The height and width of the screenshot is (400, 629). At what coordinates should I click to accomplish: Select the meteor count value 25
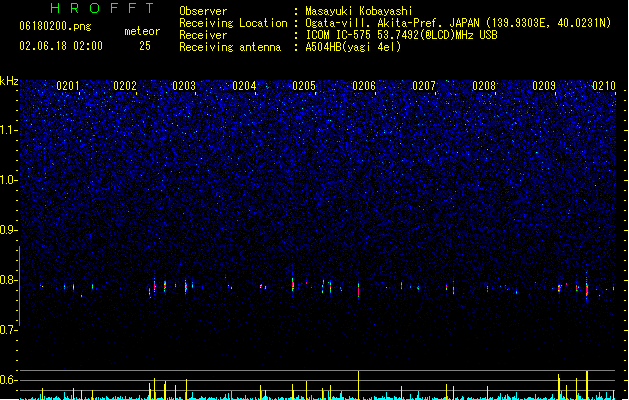145,46
